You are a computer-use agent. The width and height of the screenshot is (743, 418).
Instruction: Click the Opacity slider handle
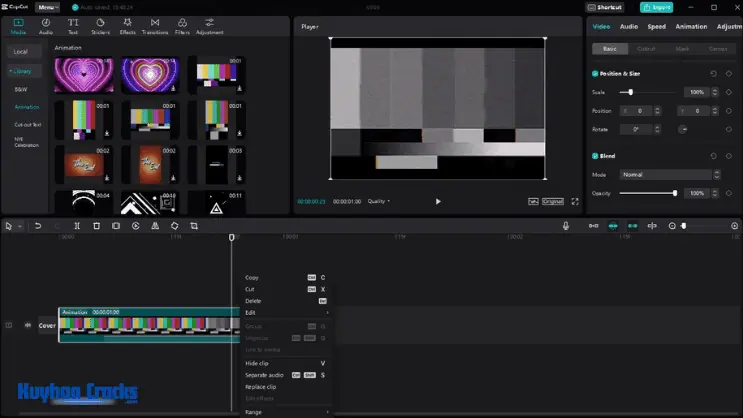point(675,193)
